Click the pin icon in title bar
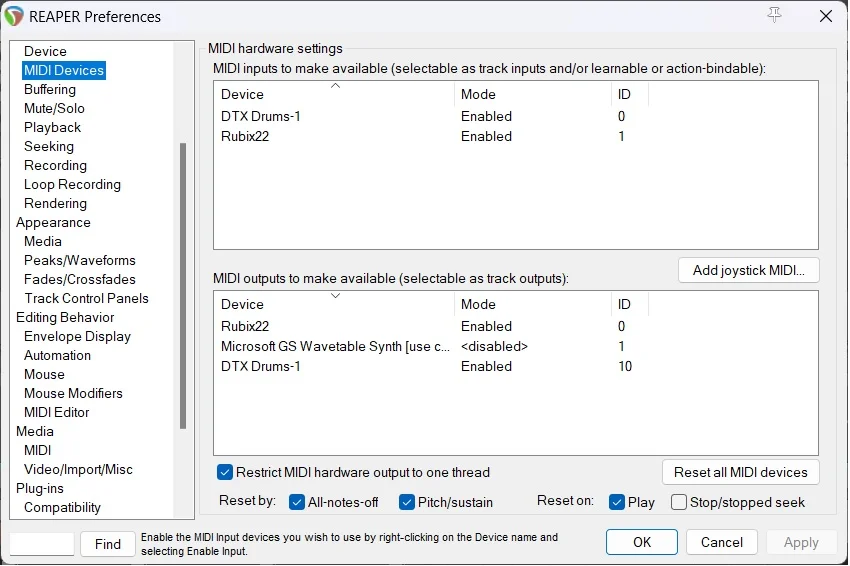Image resolution: width=850 pixels, height=566 pixels. 774,15
